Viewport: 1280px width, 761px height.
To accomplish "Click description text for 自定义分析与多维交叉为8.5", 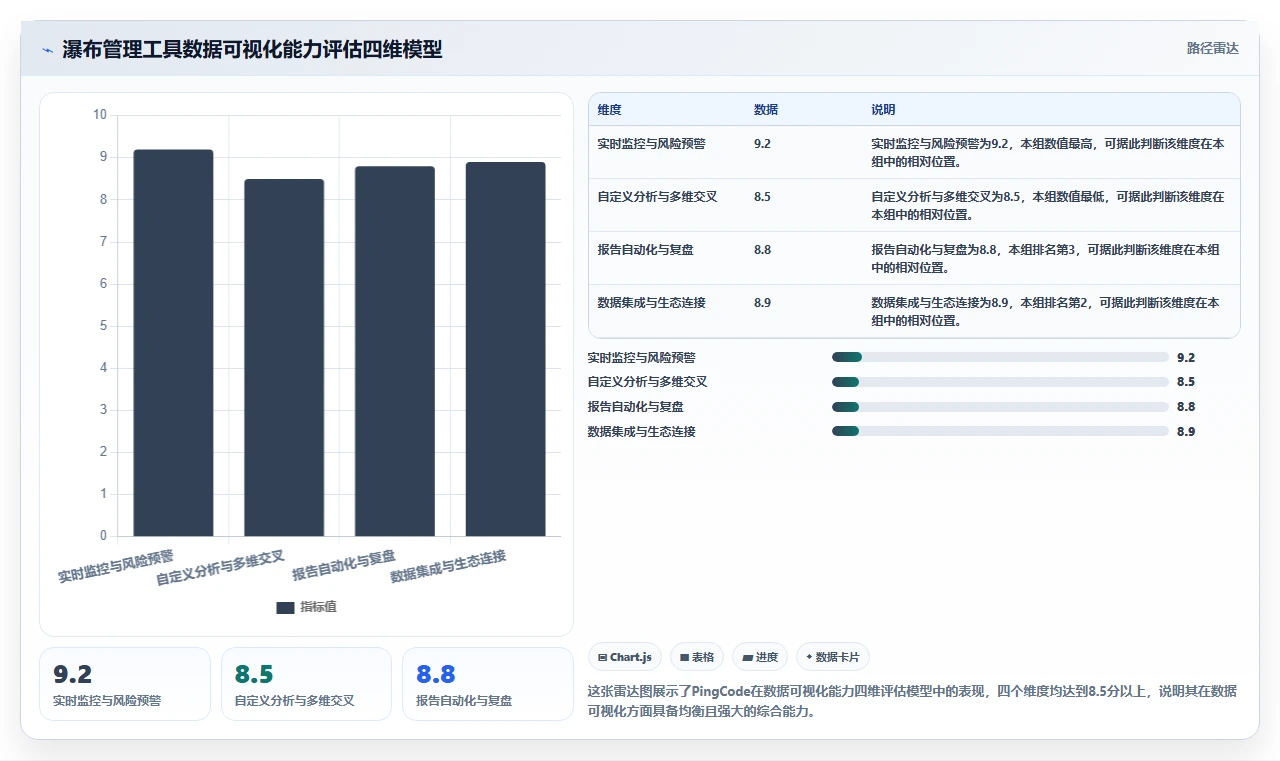I will (x=1048, y=205).
